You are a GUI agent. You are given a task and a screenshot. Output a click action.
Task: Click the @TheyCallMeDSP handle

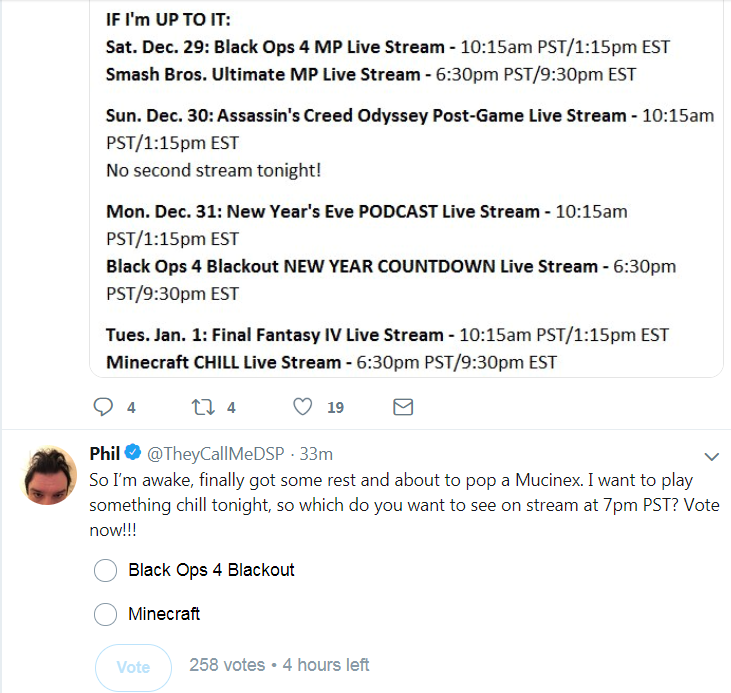point(216,454)
